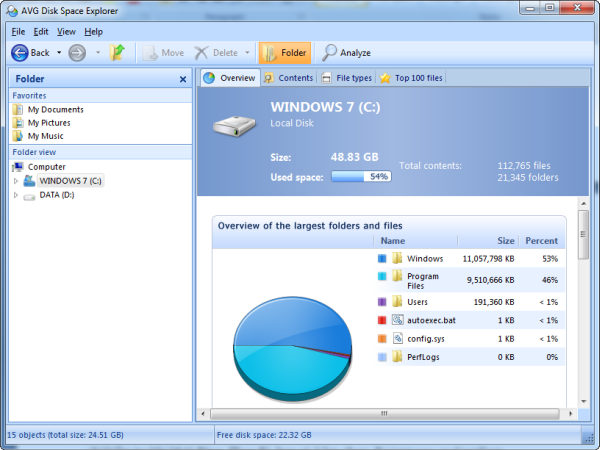This screenshot has width=600, height=450.
Task: Click the Computer icon in folder view
Action: click(x=18, y=167)
